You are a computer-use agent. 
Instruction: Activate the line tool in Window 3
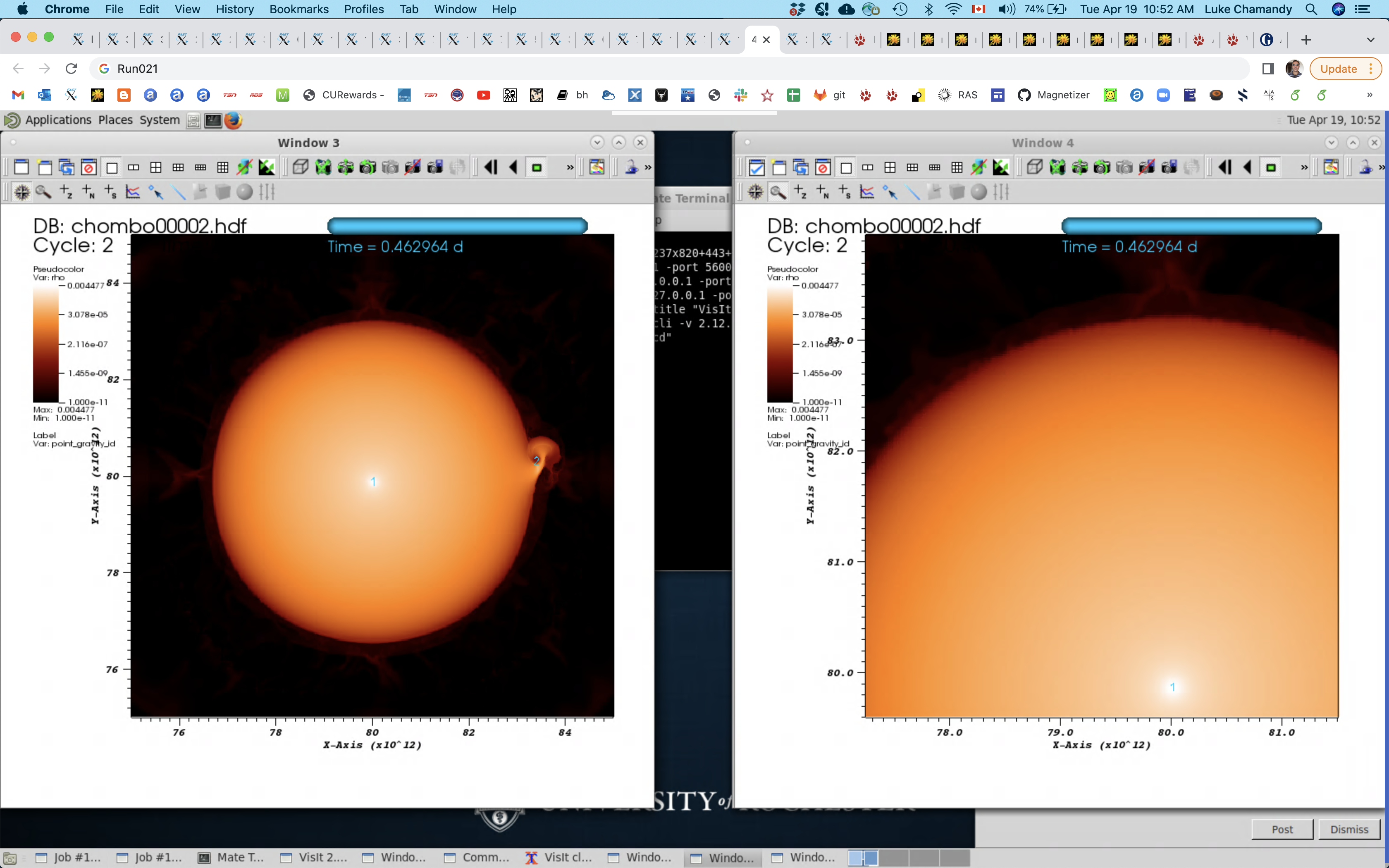179,192
